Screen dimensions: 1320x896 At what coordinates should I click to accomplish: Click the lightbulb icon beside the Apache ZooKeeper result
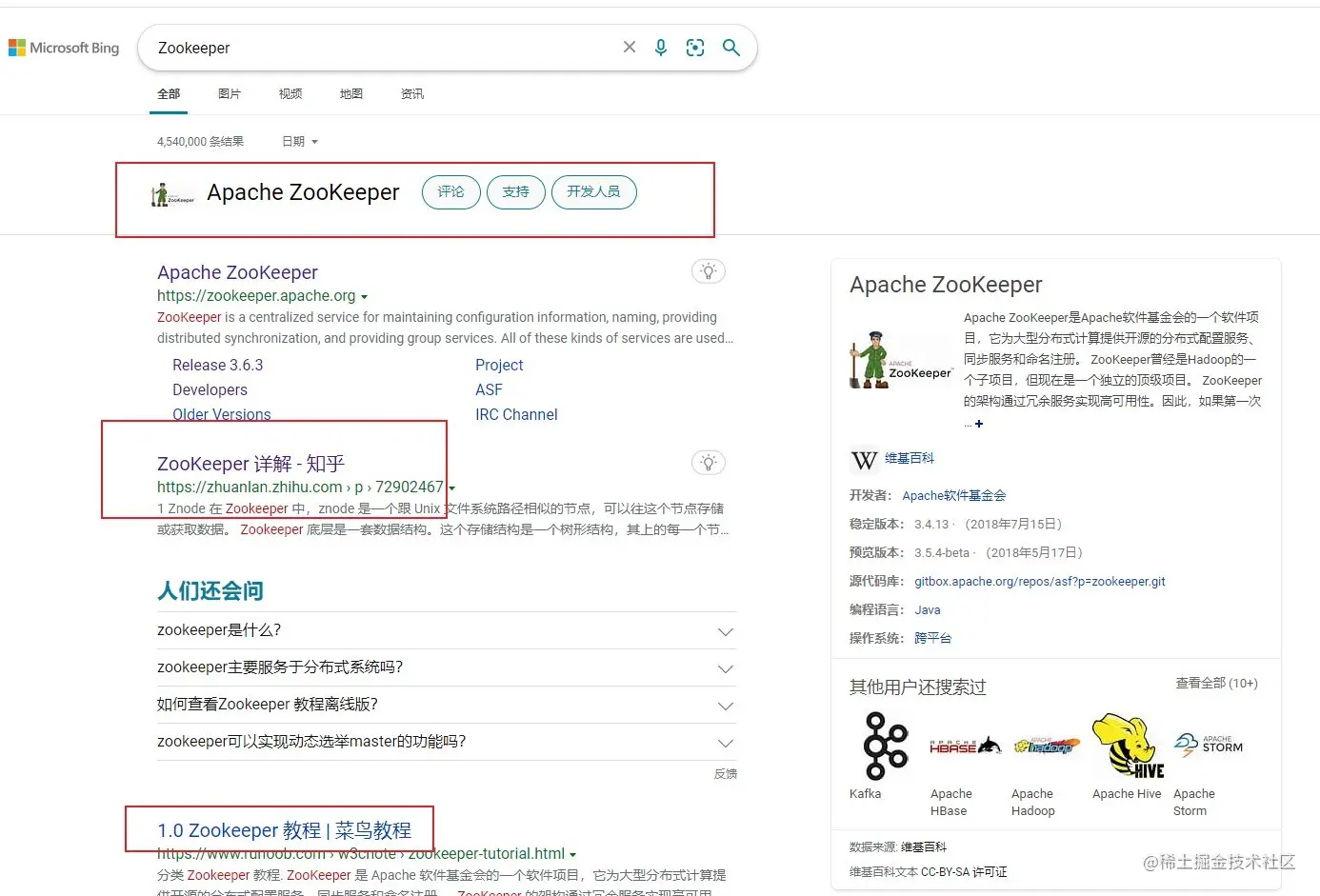708,271
